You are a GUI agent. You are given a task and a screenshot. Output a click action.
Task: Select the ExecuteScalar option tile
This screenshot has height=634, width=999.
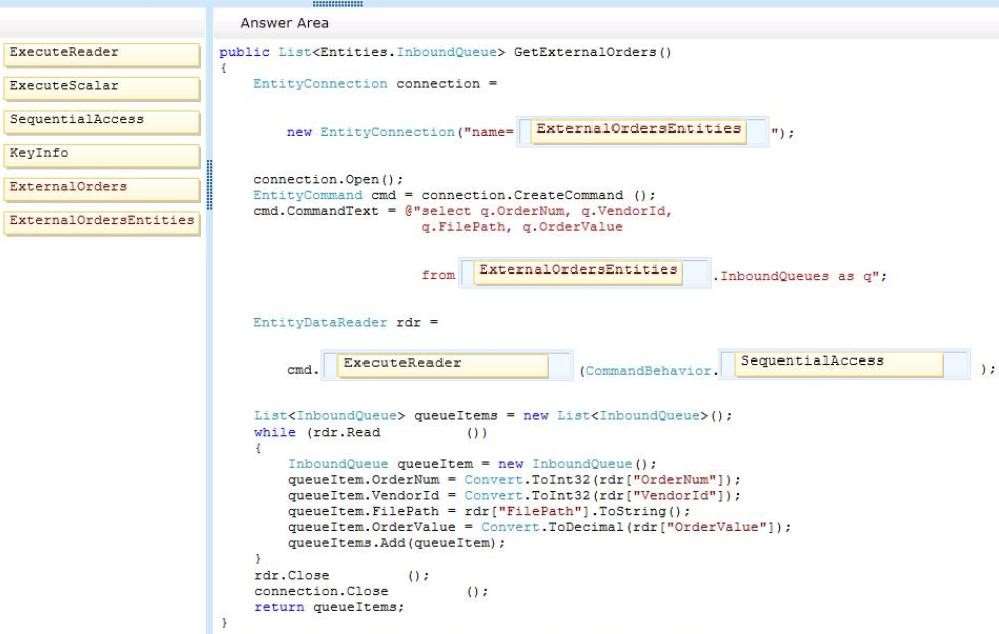point(101,88)
